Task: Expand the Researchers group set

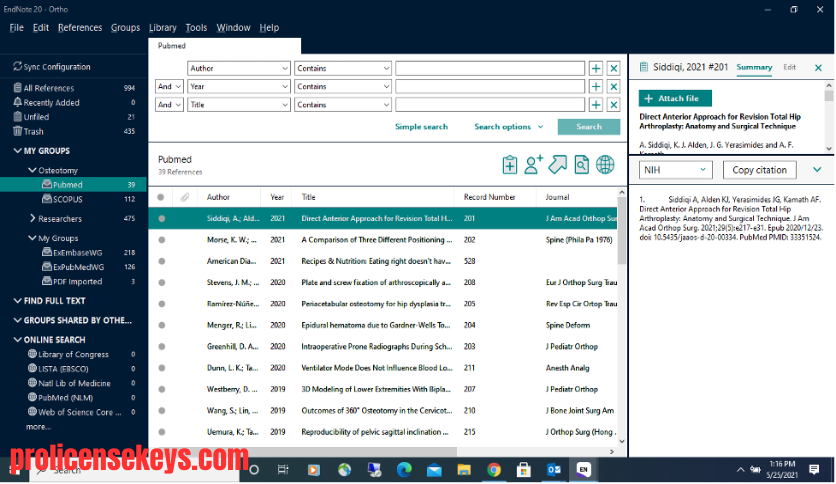Action: pos(33,218)
